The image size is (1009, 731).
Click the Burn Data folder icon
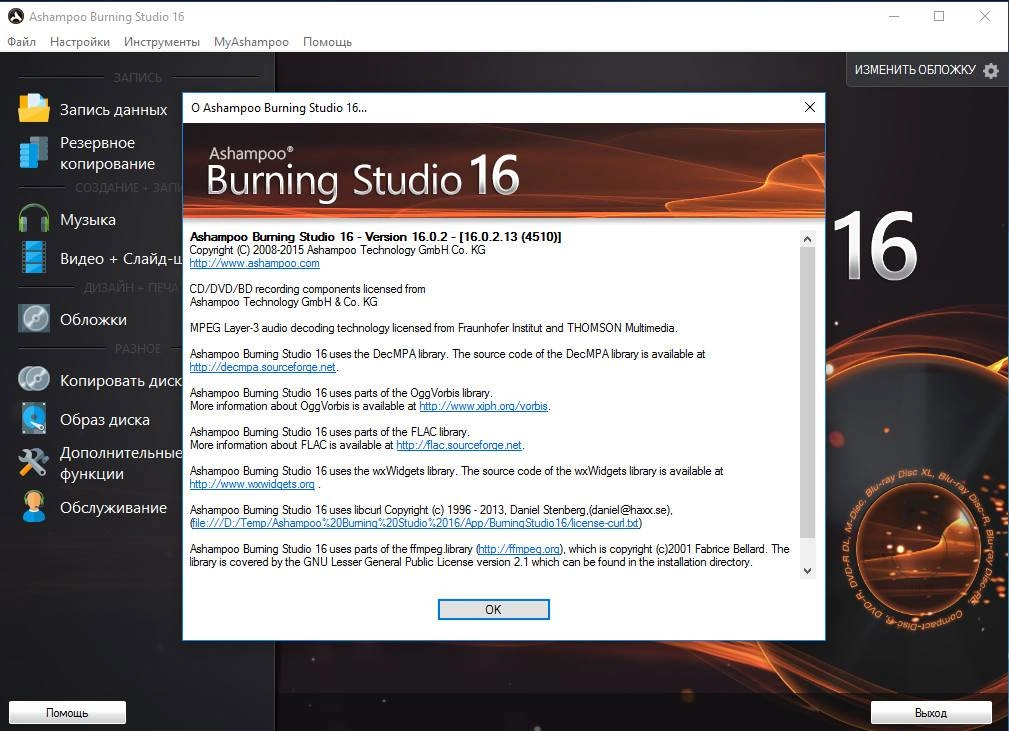pyautogui.click(x=33, y=108)
